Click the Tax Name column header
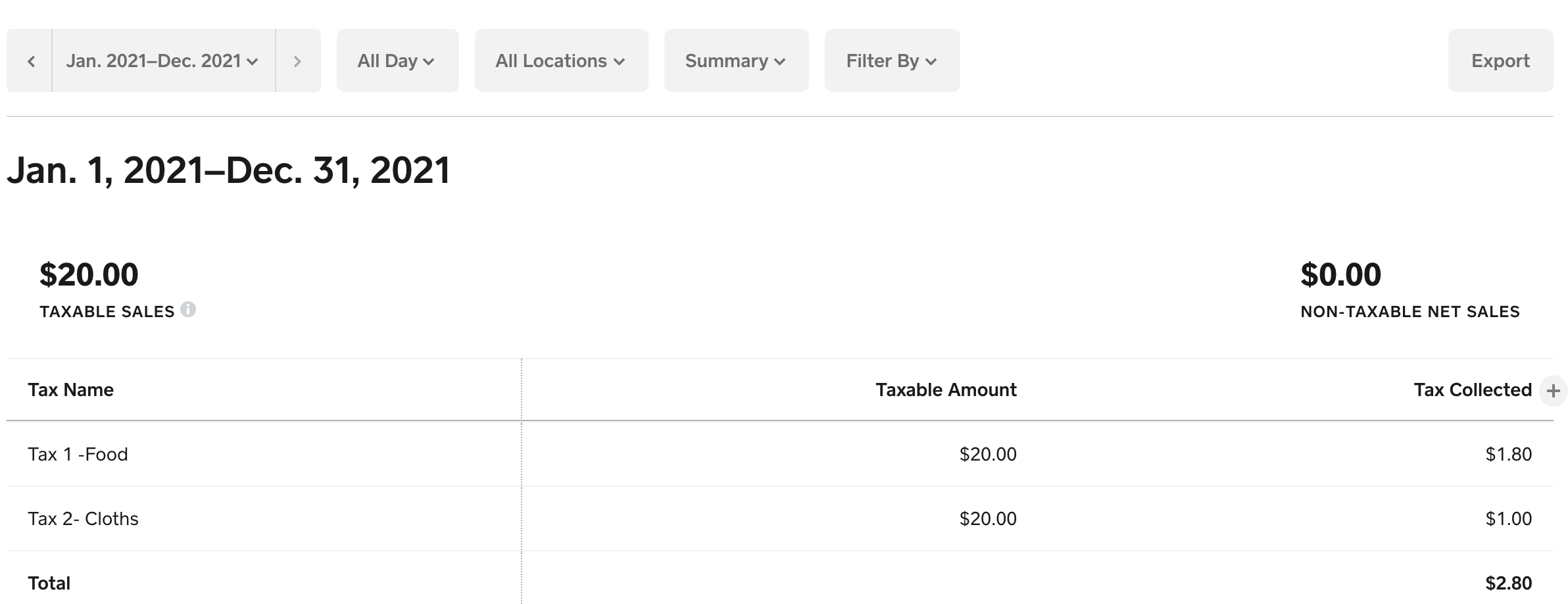Image resolution: width=1568 pixels, height=604 pixels. (71, 390)
